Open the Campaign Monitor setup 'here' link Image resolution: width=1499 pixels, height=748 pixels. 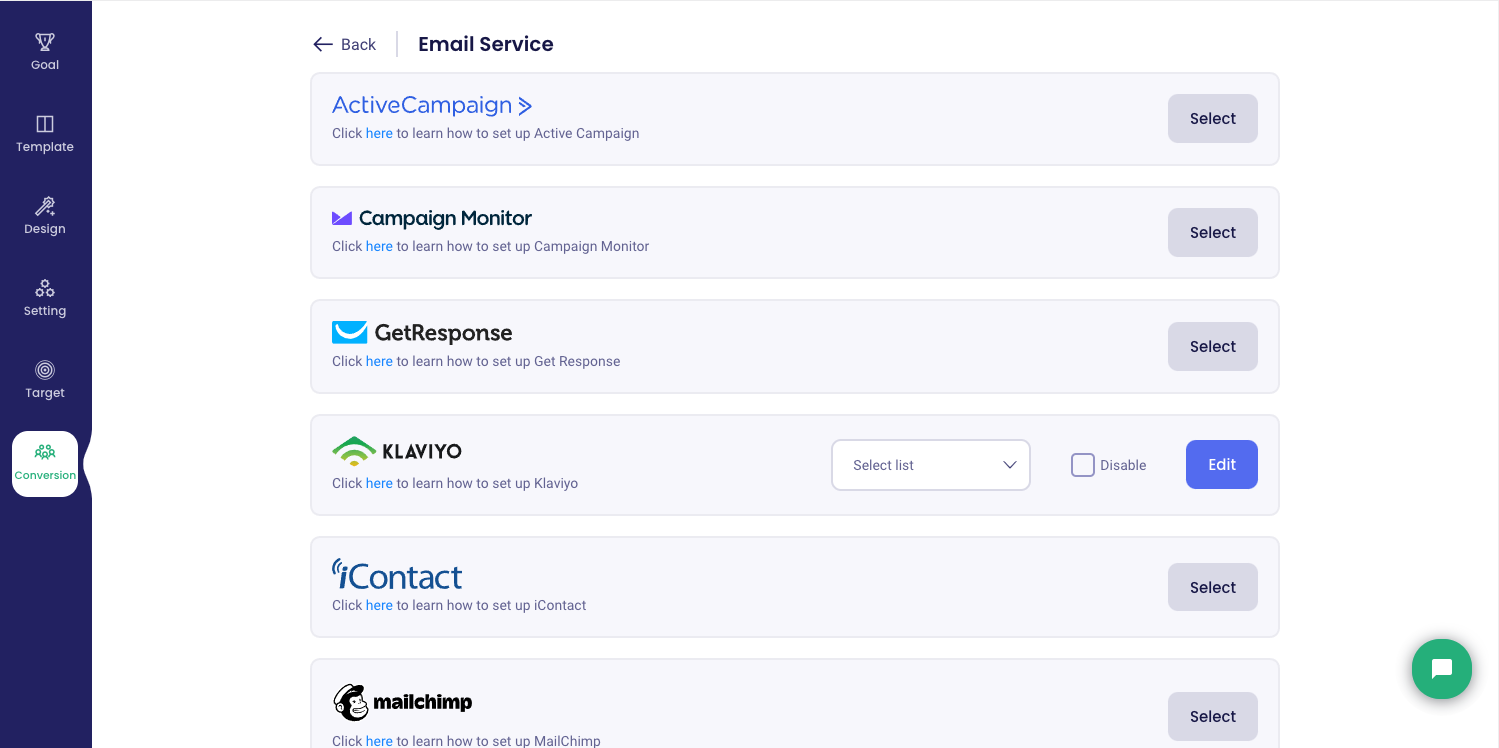click(x=379, y=246)
